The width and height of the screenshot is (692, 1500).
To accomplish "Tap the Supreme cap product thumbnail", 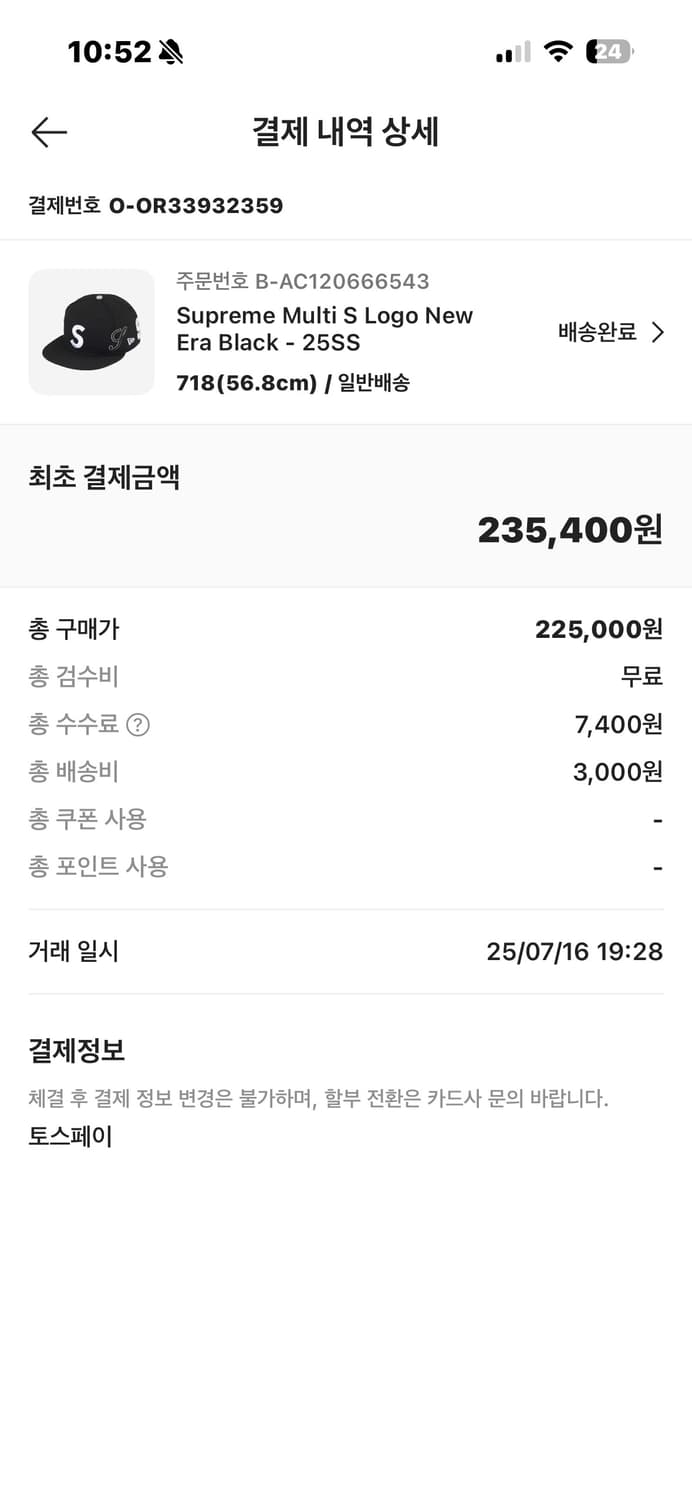I will (x=92, y=332).
